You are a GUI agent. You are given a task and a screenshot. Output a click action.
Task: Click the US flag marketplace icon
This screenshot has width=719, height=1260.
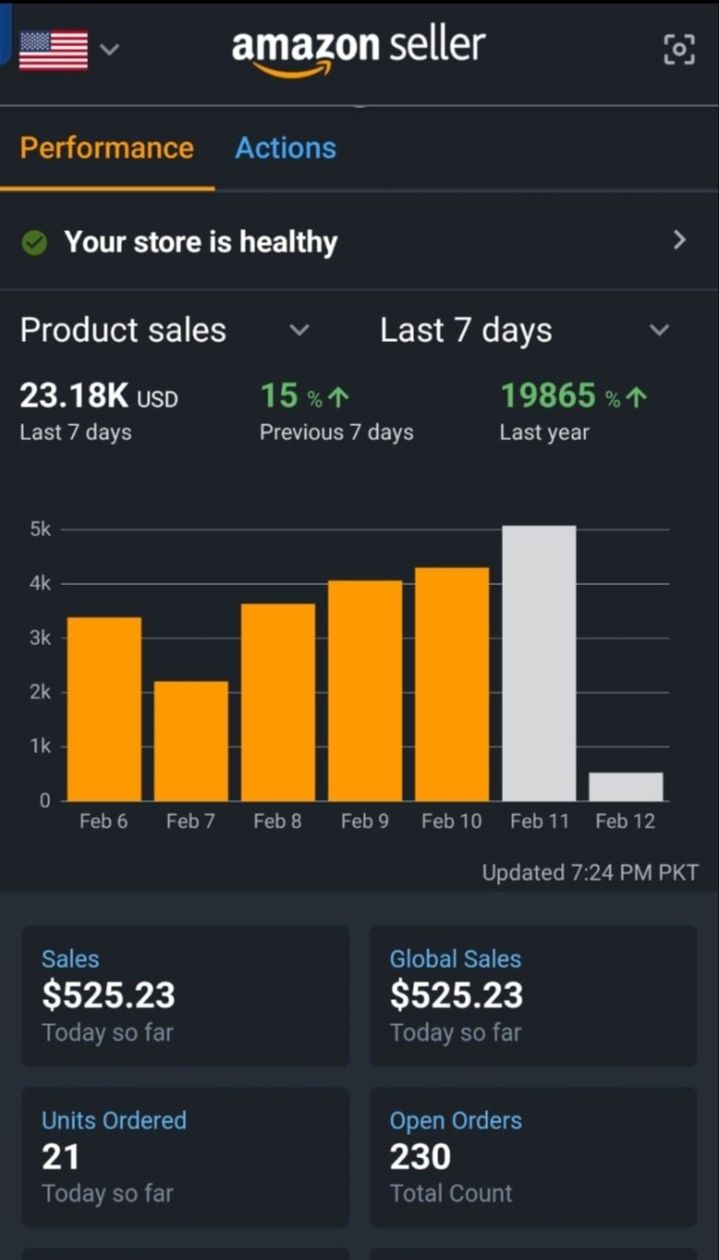[x=53, y=50]
